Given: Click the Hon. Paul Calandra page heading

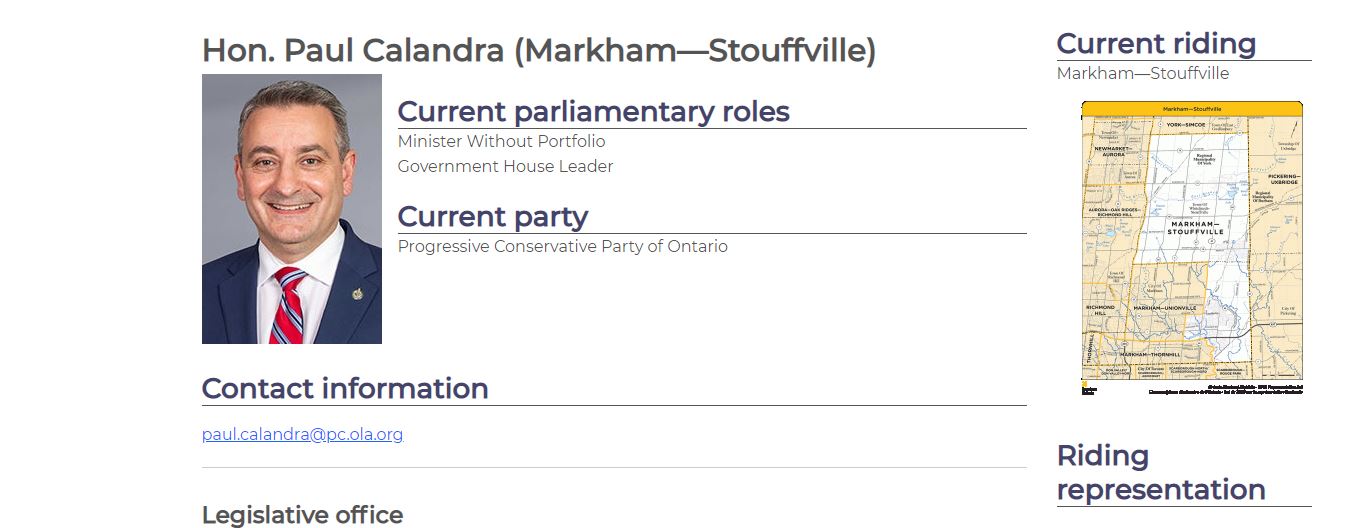Looking at the screenshot, I should tap(539, 50).
